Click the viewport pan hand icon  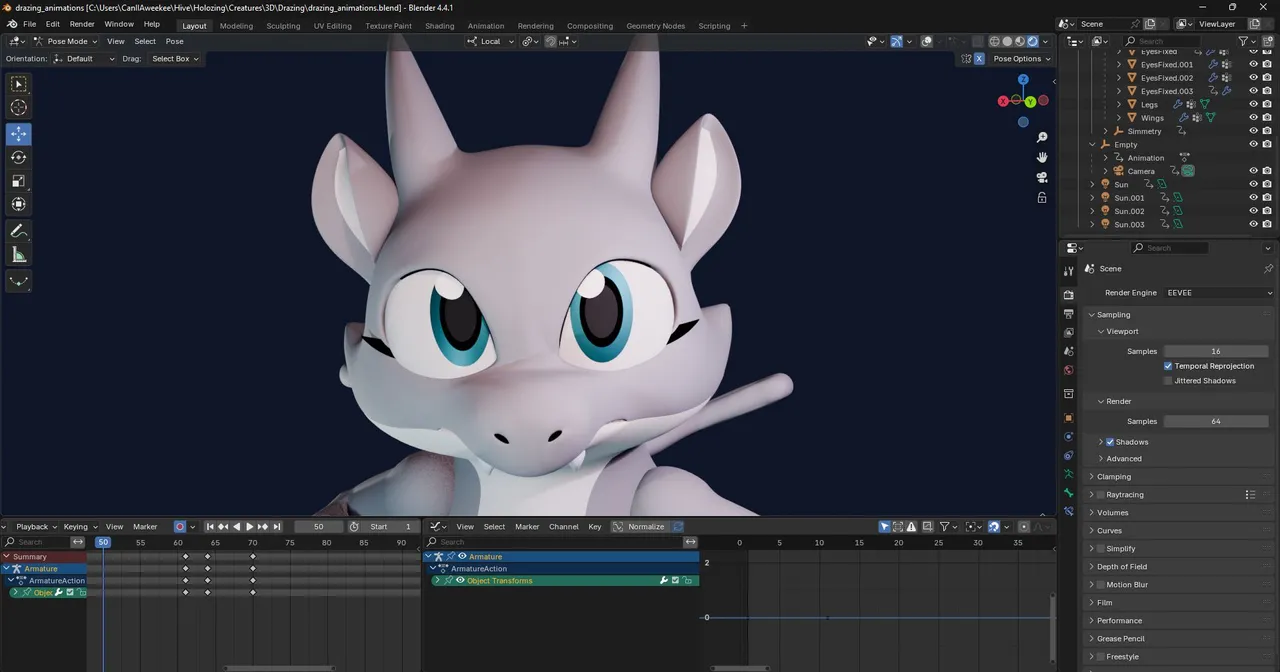(x=1042, y=158)
